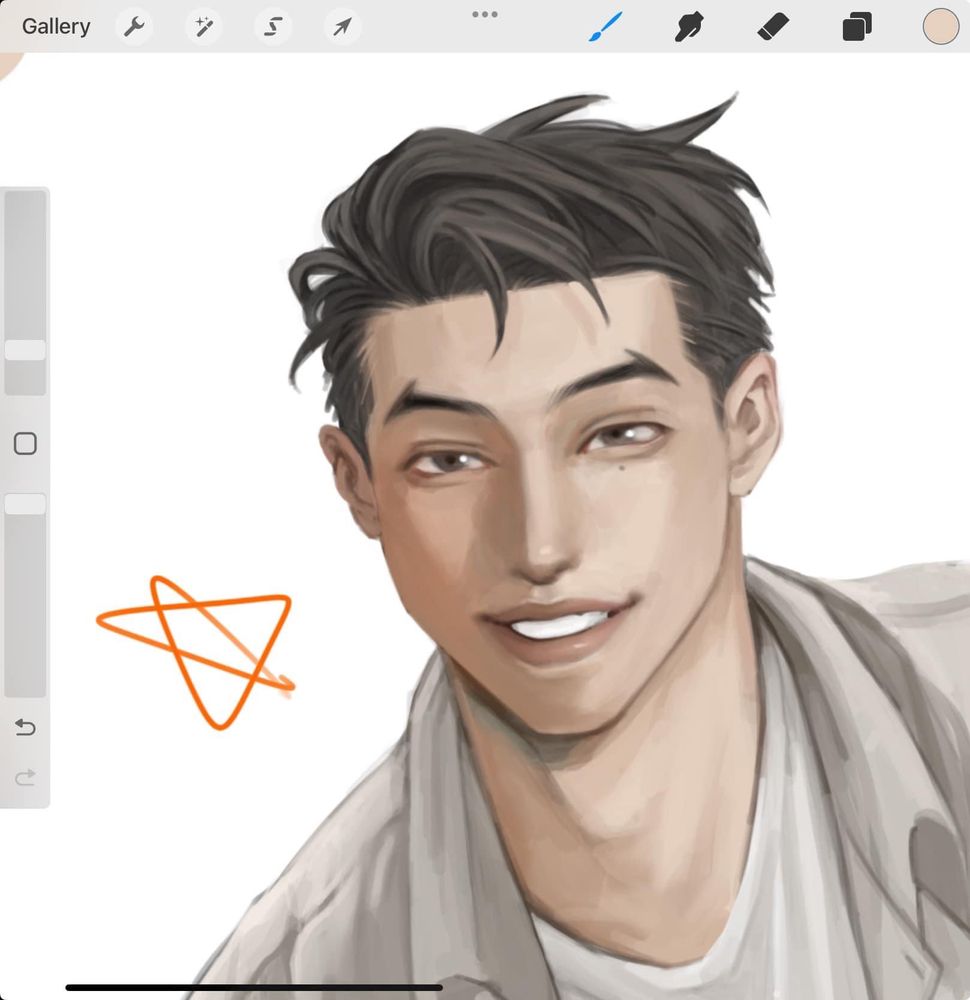Activate the Selection tool
Screen dimensions: 970x1000
pos(273,27)
